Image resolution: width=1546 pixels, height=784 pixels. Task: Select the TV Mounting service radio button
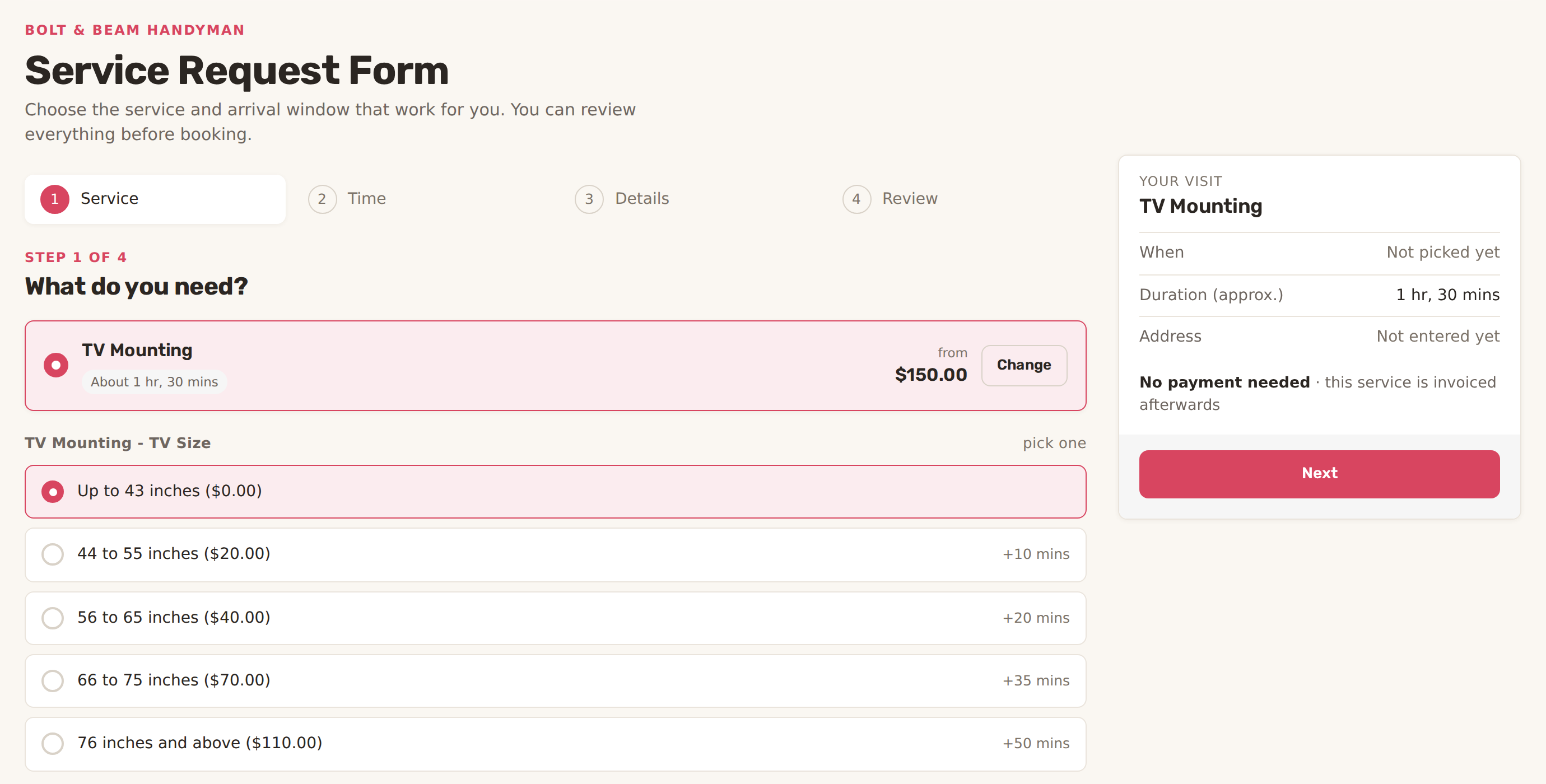click(x=56, y=365)
